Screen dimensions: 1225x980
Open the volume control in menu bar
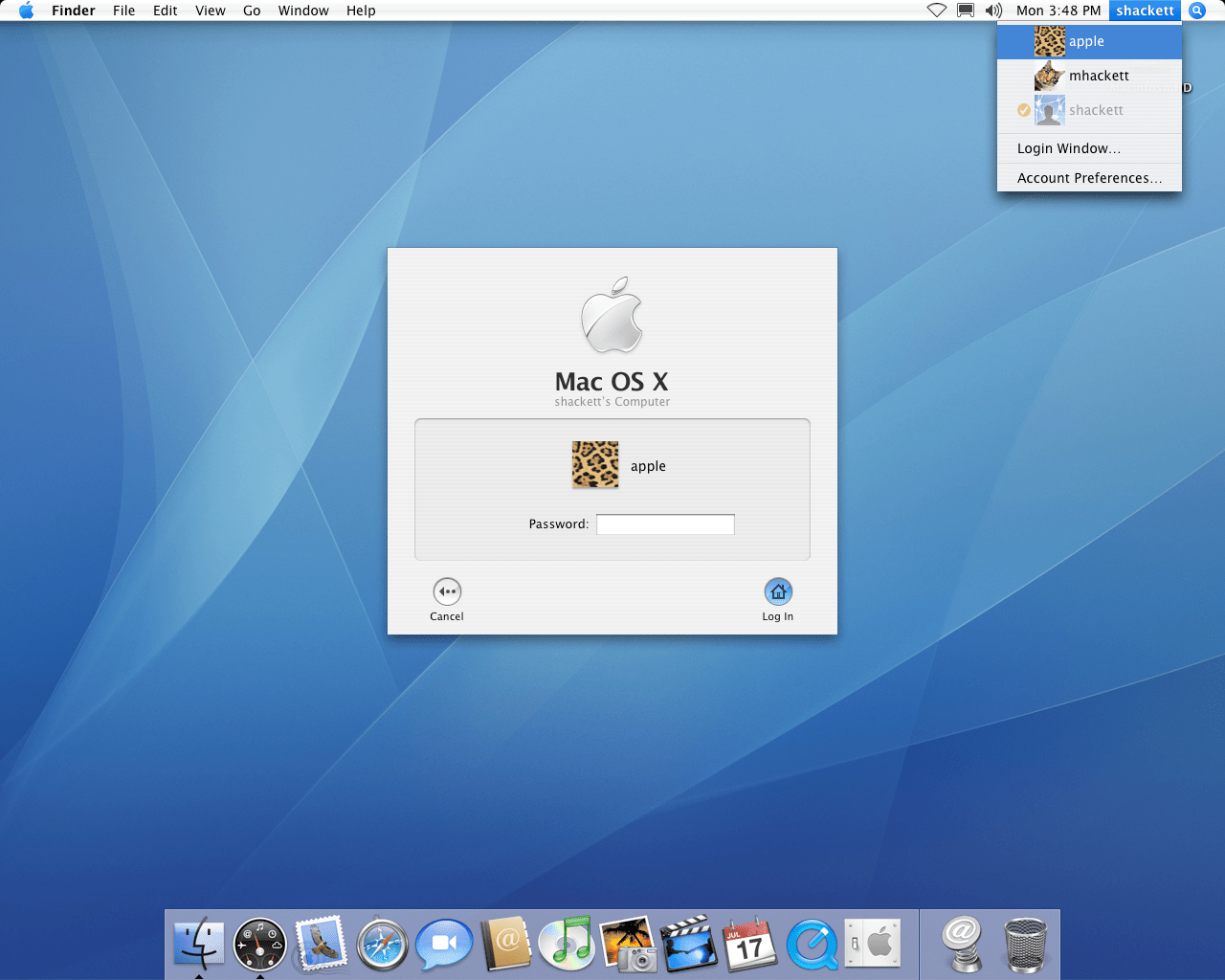click(993, 11)
